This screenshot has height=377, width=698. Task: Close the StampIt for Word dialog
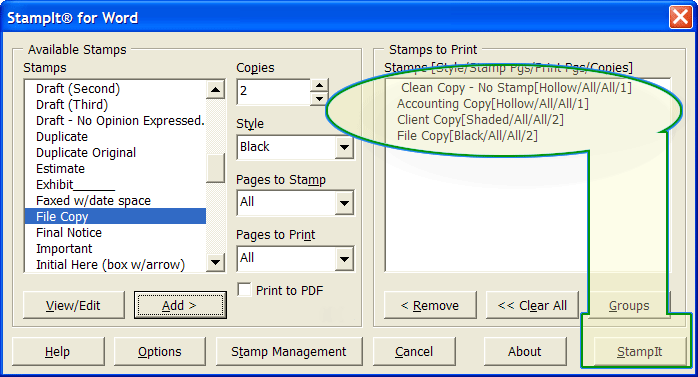click(680, 17)
